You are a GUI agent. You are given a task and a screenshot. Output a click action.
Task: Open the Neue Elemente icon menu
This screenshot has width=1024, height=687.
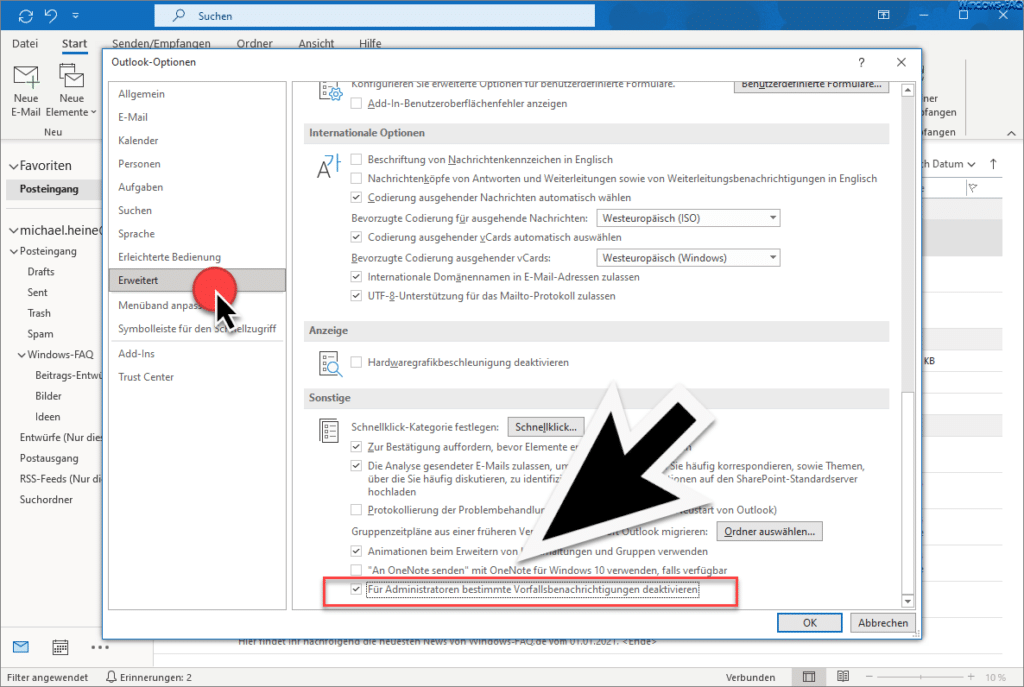pyautogui.click(x=71, y=76)
